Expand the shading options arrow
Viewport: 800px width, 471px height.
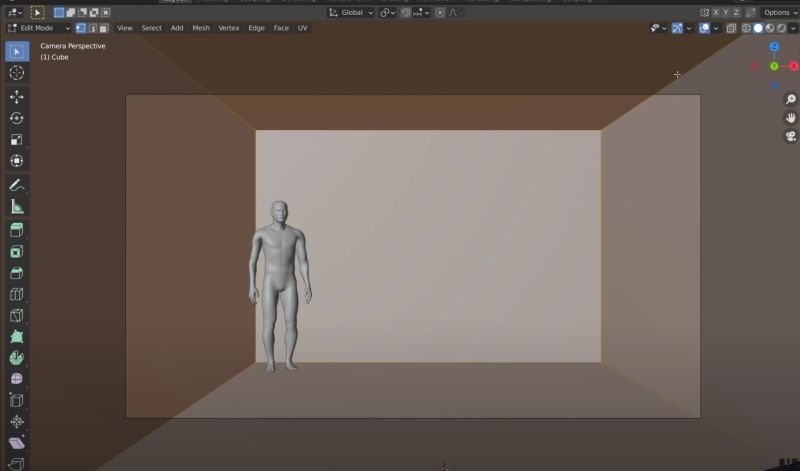(793, 28)
